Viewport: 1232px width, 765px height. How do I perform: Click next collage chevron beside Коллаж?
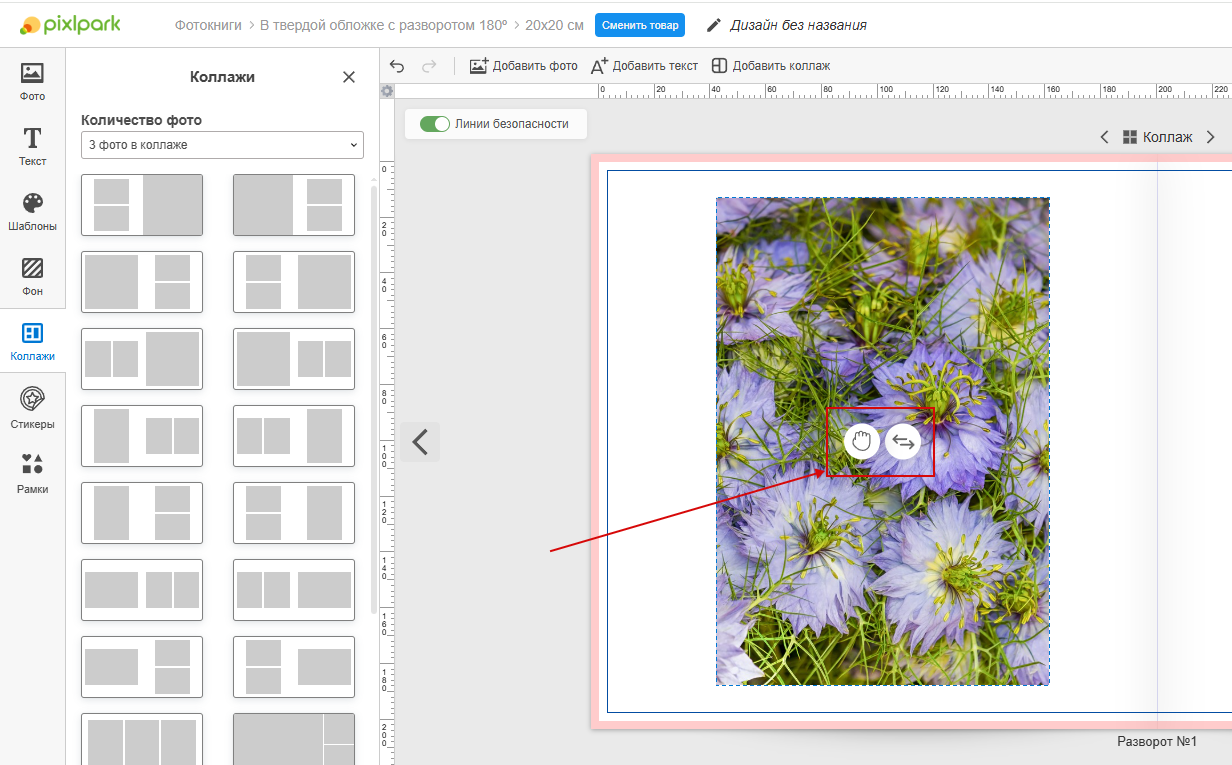(1210, 137)
